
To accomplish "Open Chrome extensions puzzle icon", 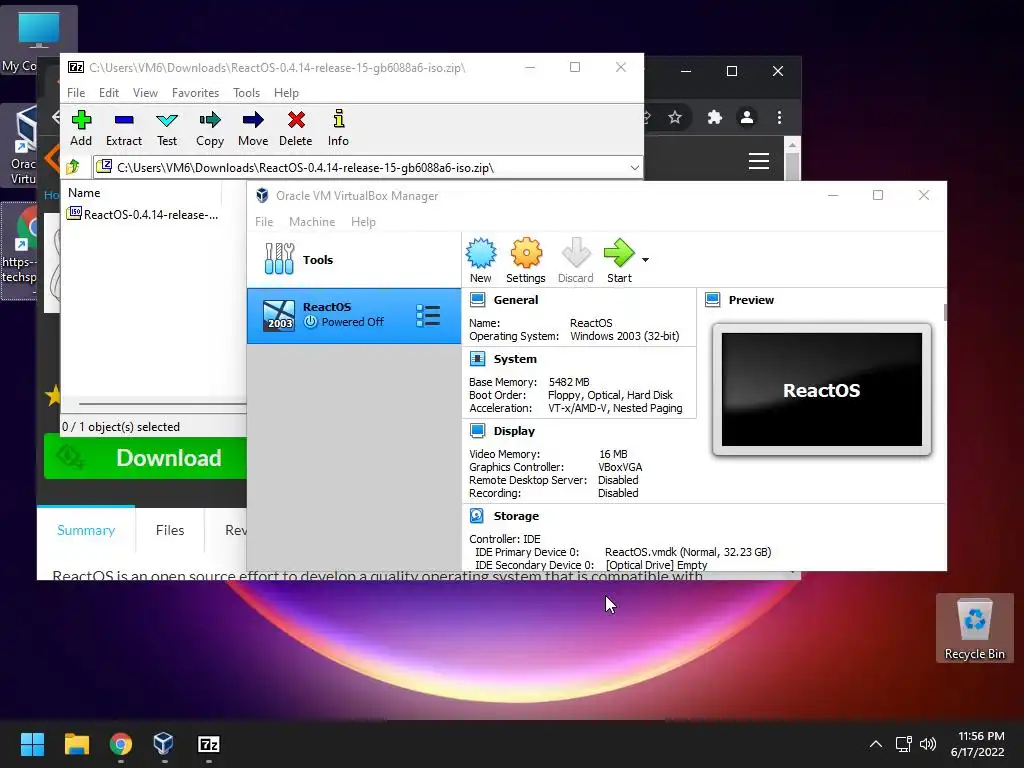I will [715, 118].
